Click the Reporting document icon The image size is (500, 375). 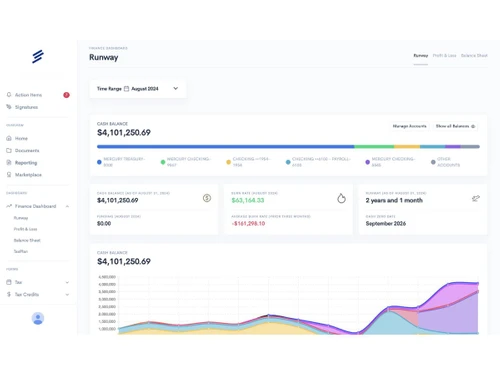click(x=9, y=162)
